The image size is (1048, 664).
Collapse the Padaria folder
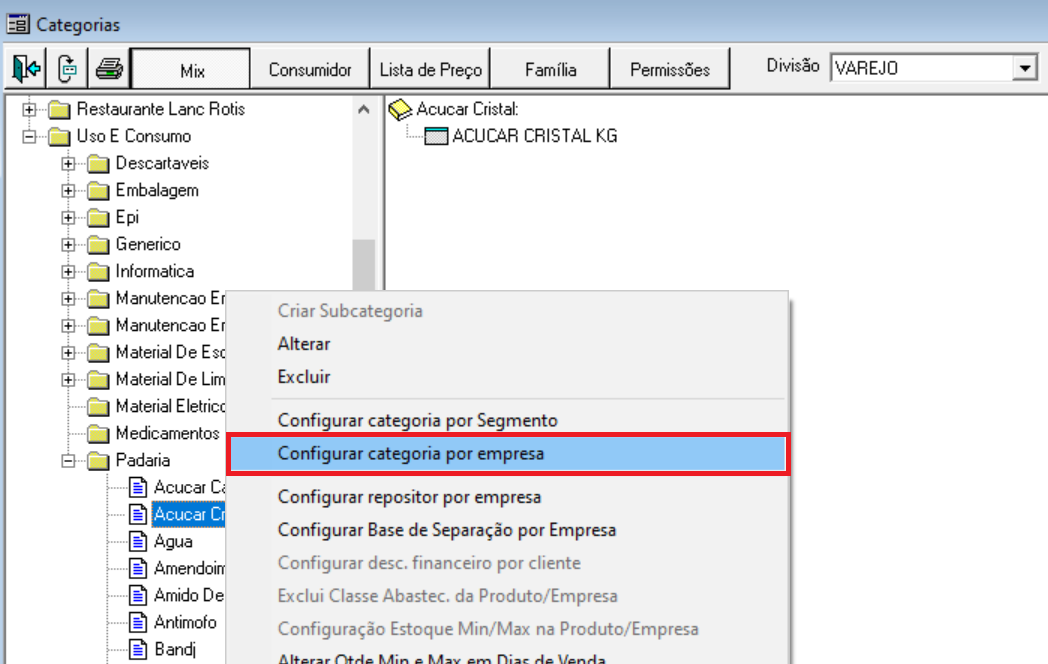coord(68,461)
